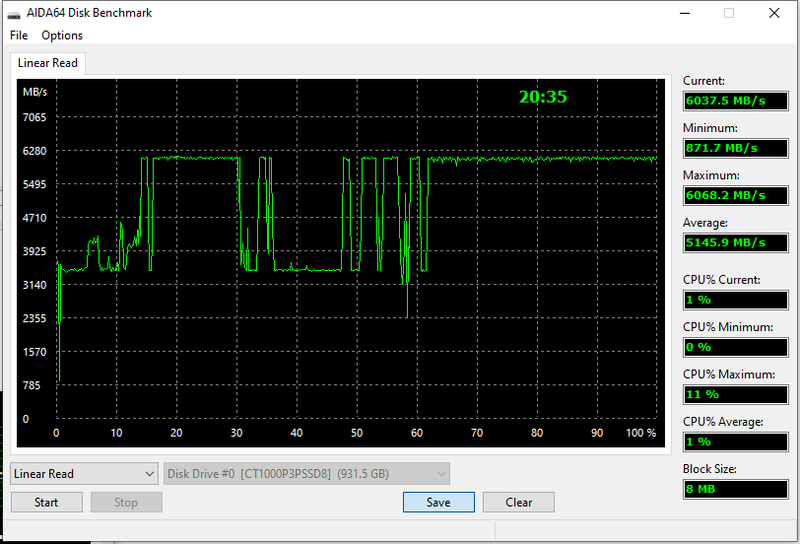Open the Disk Drive #0 selection dropdown

(x=307, y=474)
